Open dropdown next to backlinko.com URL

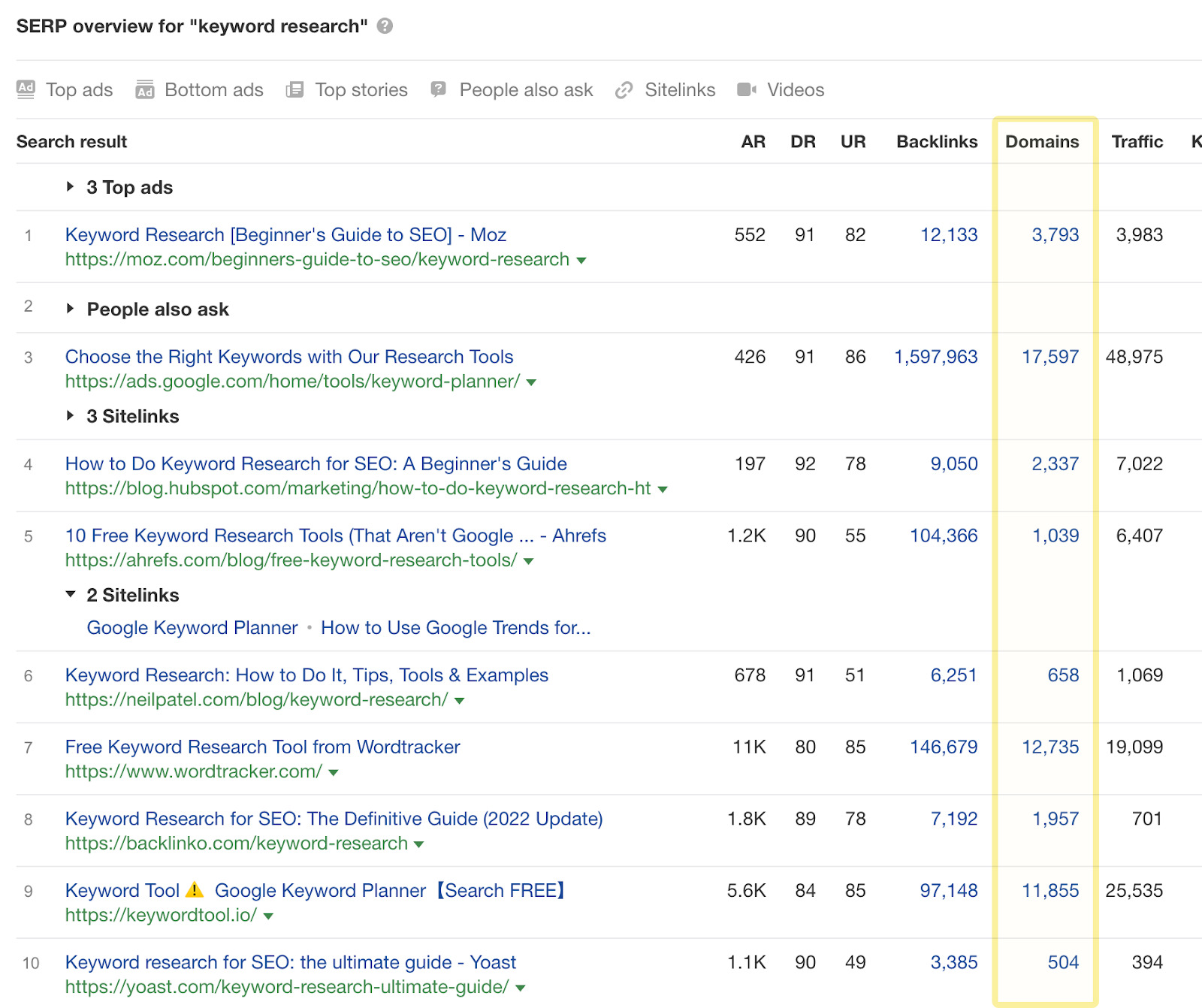click(418, 844)
